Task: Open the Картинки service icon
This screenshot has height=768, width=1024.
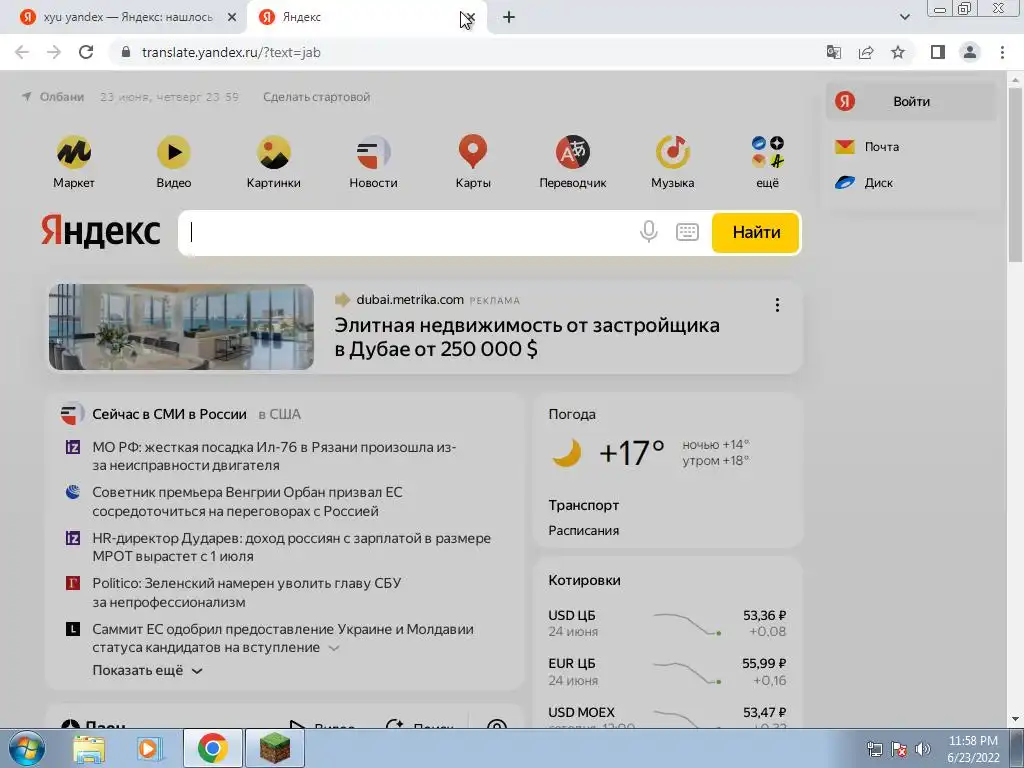Action: click(274, 152)
